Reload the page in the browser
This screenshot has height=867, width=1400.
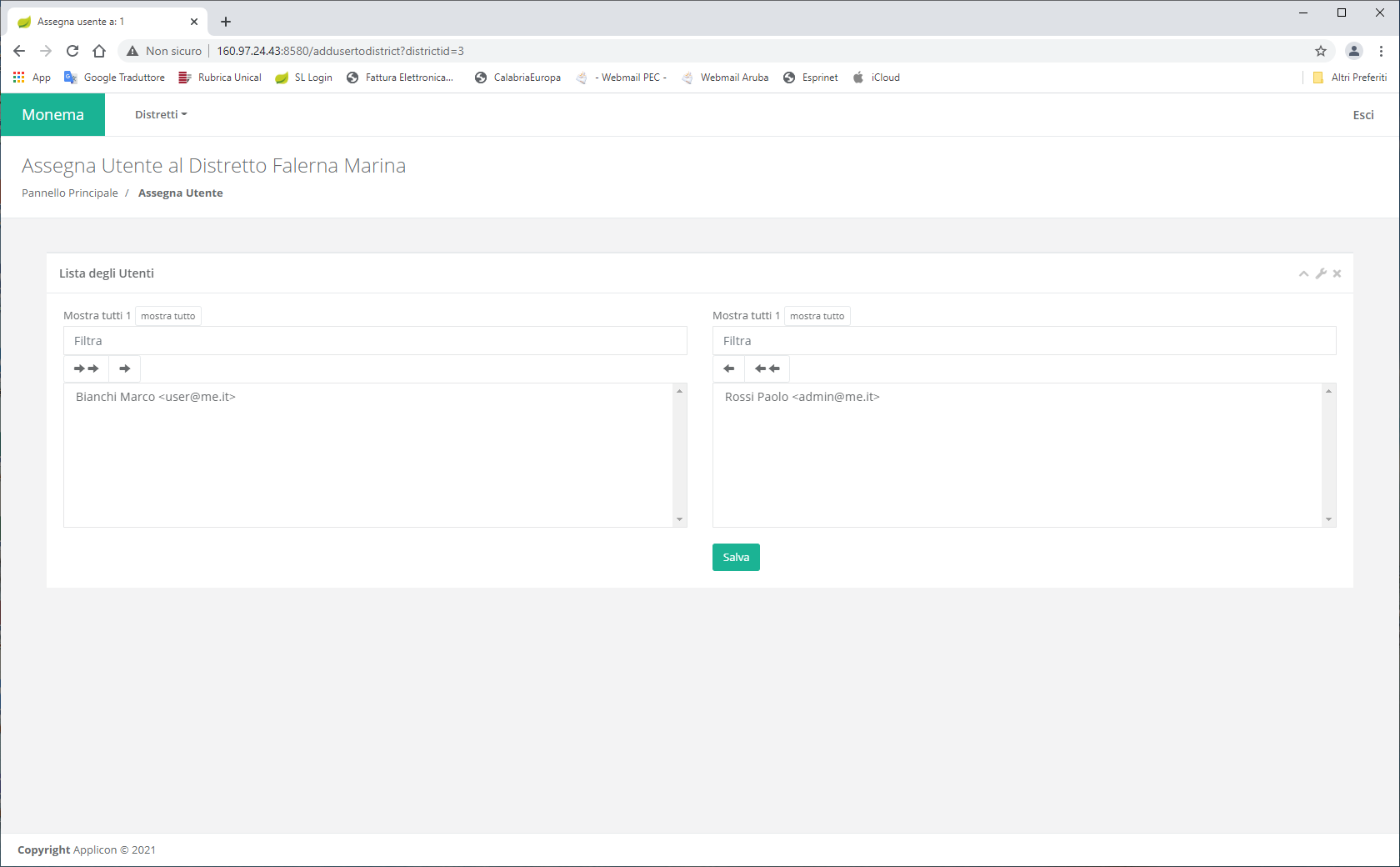(x=72, y=51)
